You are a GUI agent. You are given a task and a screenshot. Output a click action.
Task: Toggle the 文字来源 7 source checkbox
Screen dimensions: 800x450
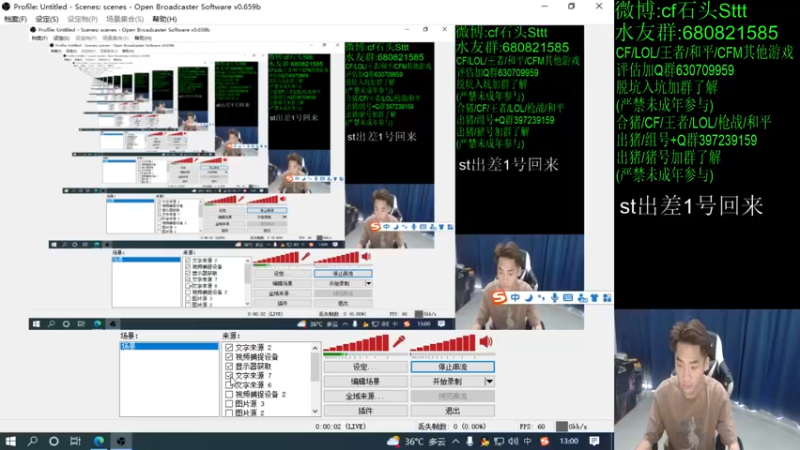[229, 376]
